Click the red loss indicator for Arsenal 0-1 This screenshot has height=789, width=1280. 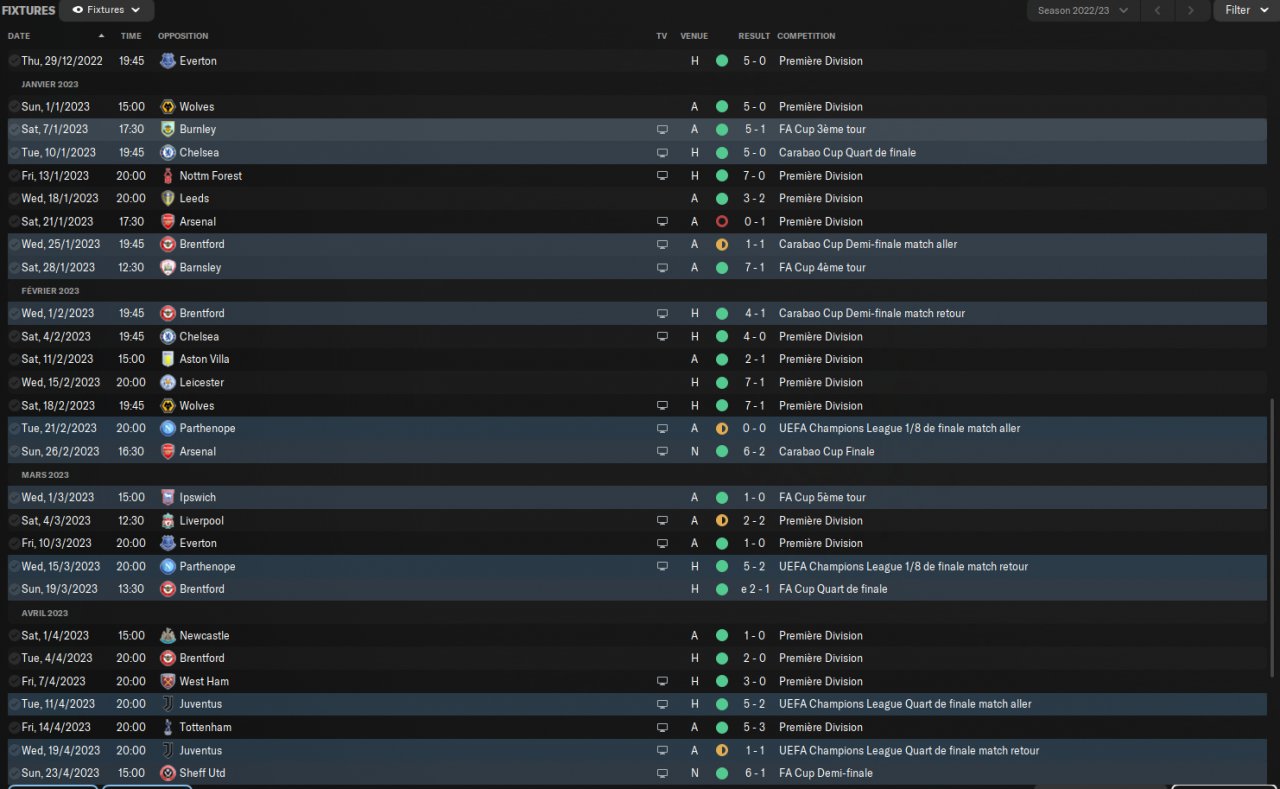pos(722,222)
